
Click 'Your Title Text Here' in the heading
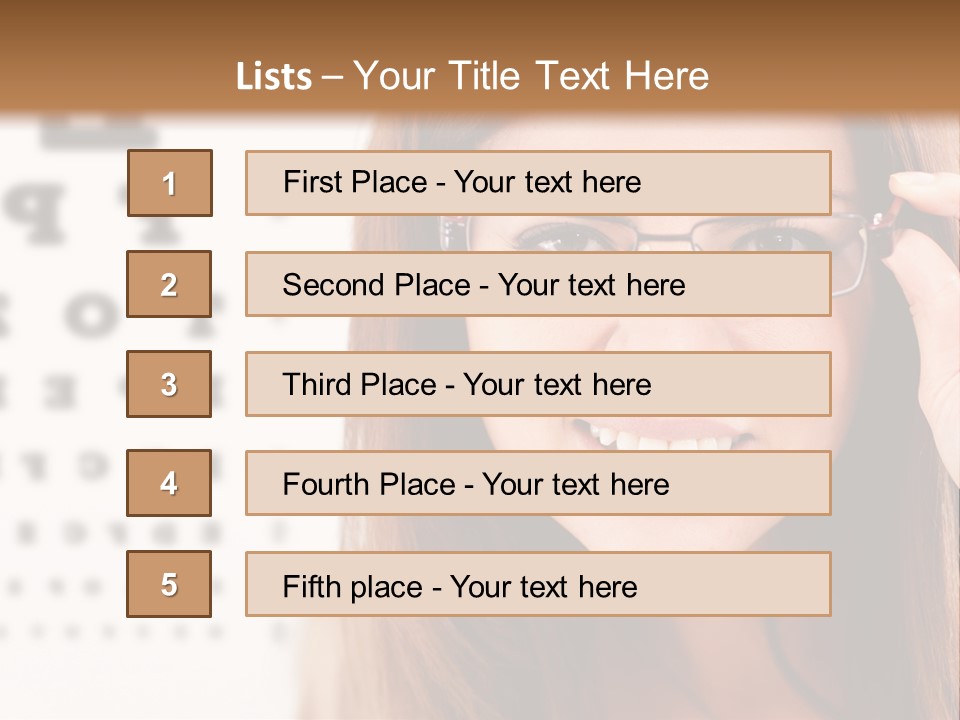(531, 76)
